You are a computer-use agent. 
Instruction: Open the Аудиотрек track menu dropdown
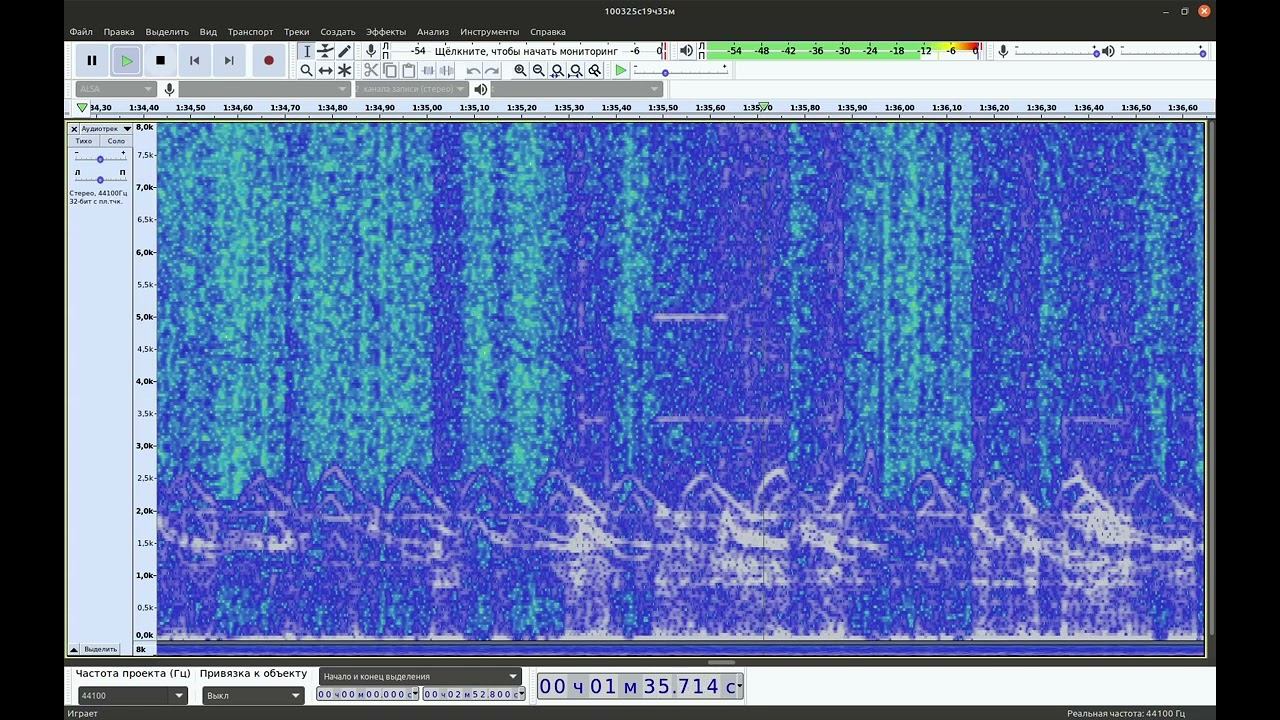(106, 129)
